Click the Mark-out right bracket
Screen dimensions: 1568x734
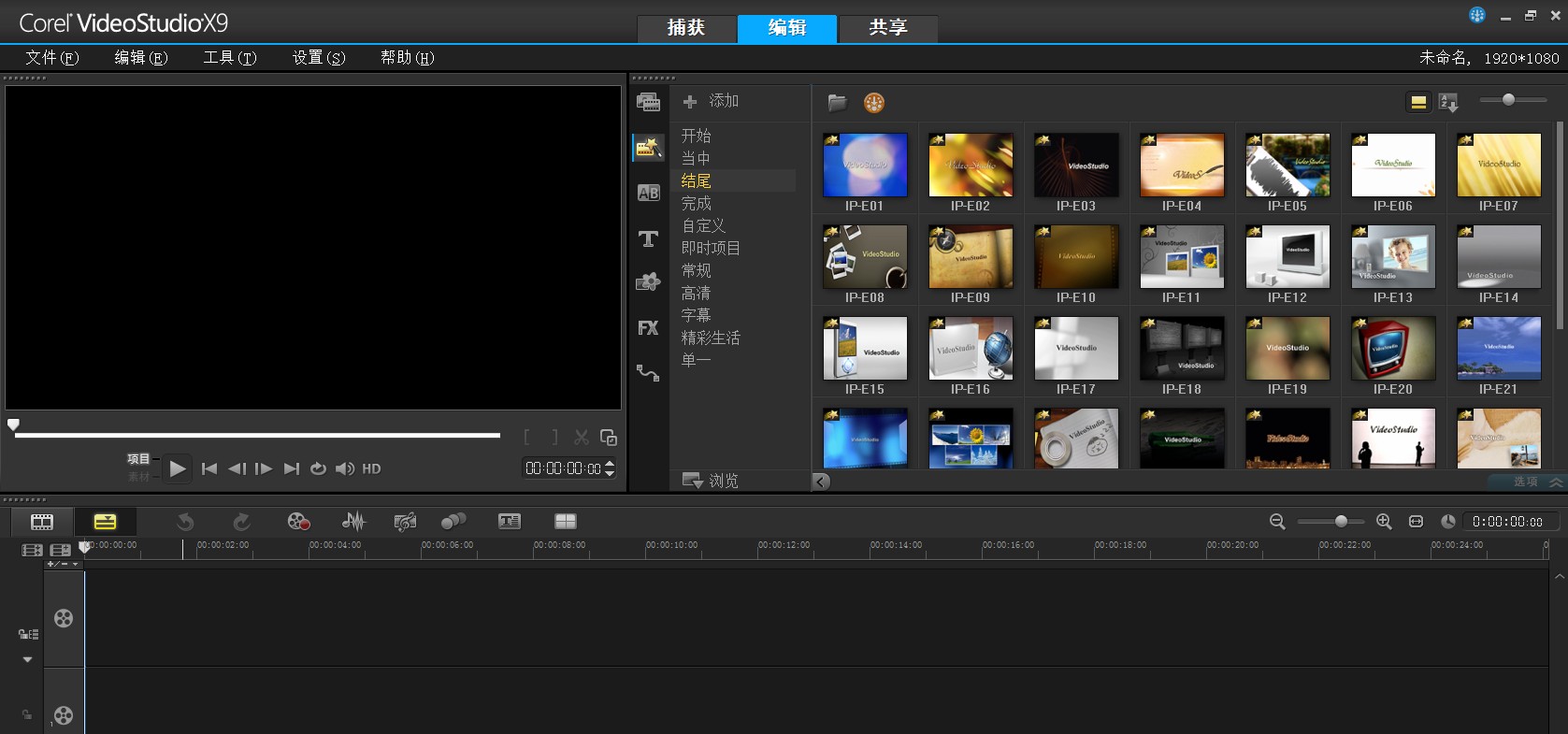(554, 438)
